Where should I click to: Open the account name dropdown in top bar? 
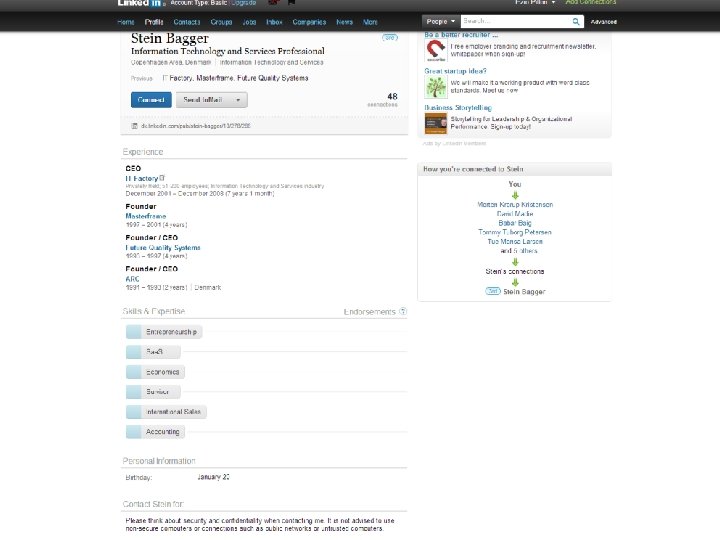pos(535,2)
